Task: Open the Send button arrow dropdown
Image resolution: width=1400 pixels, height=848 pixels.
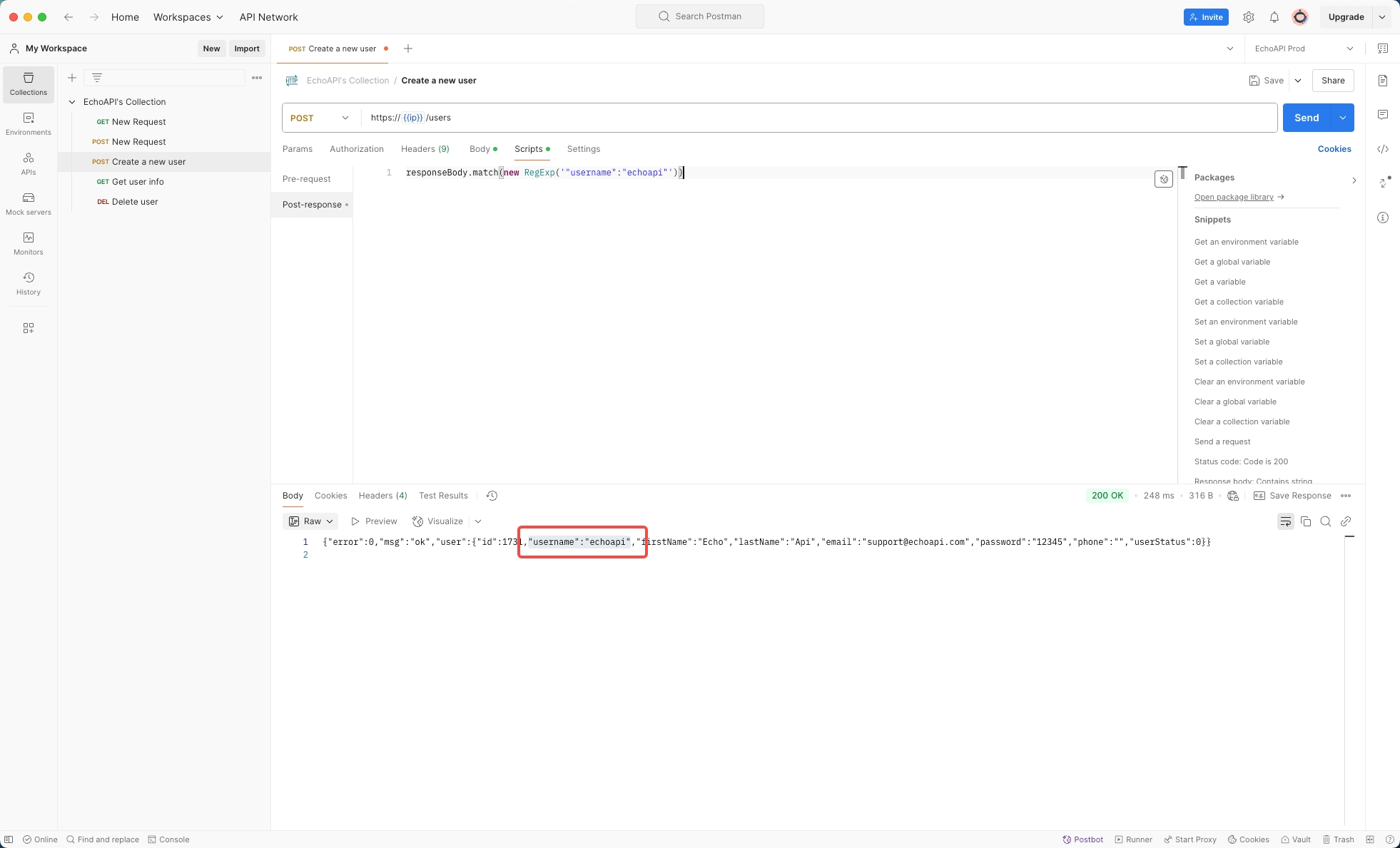Action: (1343, 118)
